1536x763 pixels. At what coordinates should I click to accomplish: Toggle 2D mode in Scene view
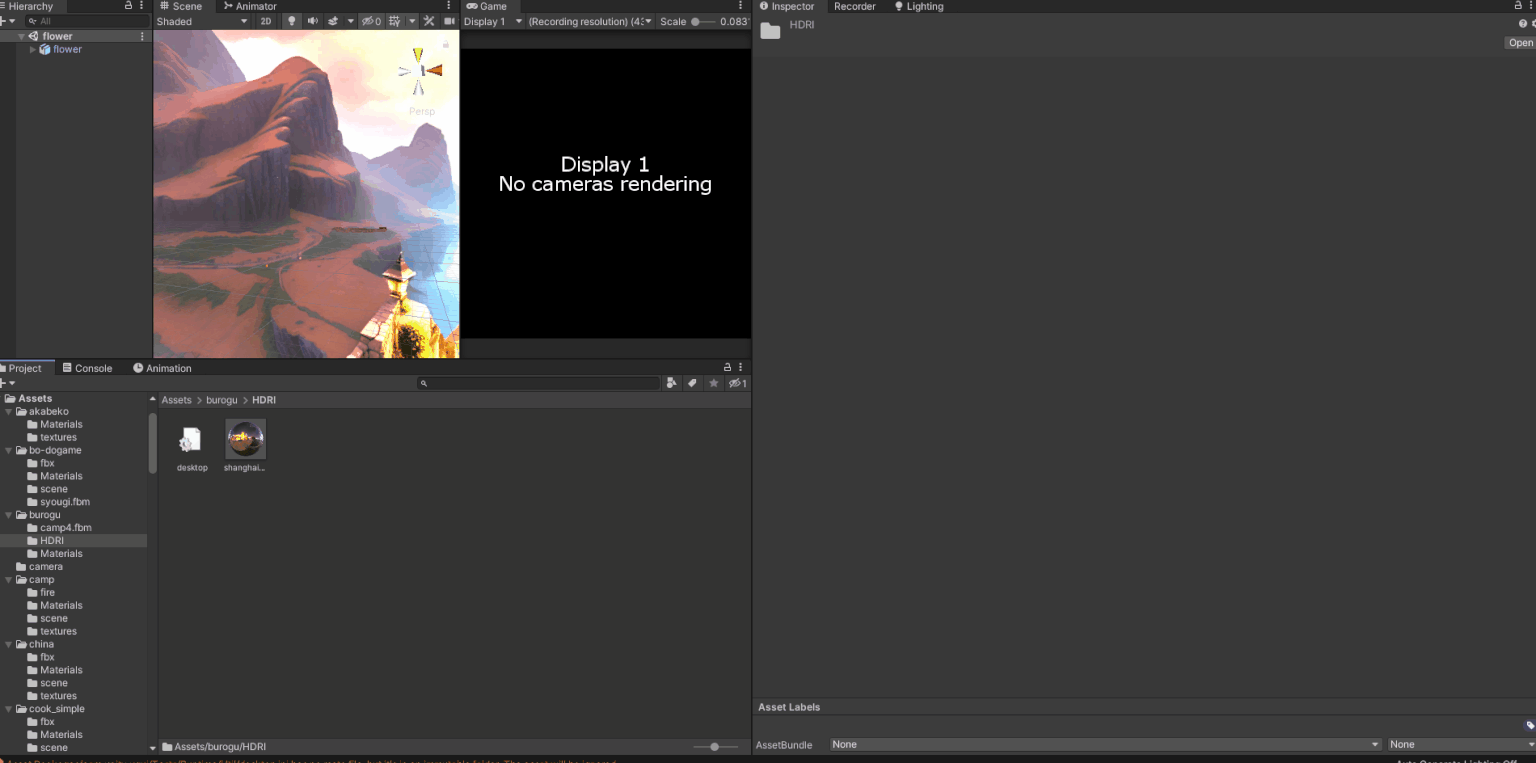tap(266, 21)
